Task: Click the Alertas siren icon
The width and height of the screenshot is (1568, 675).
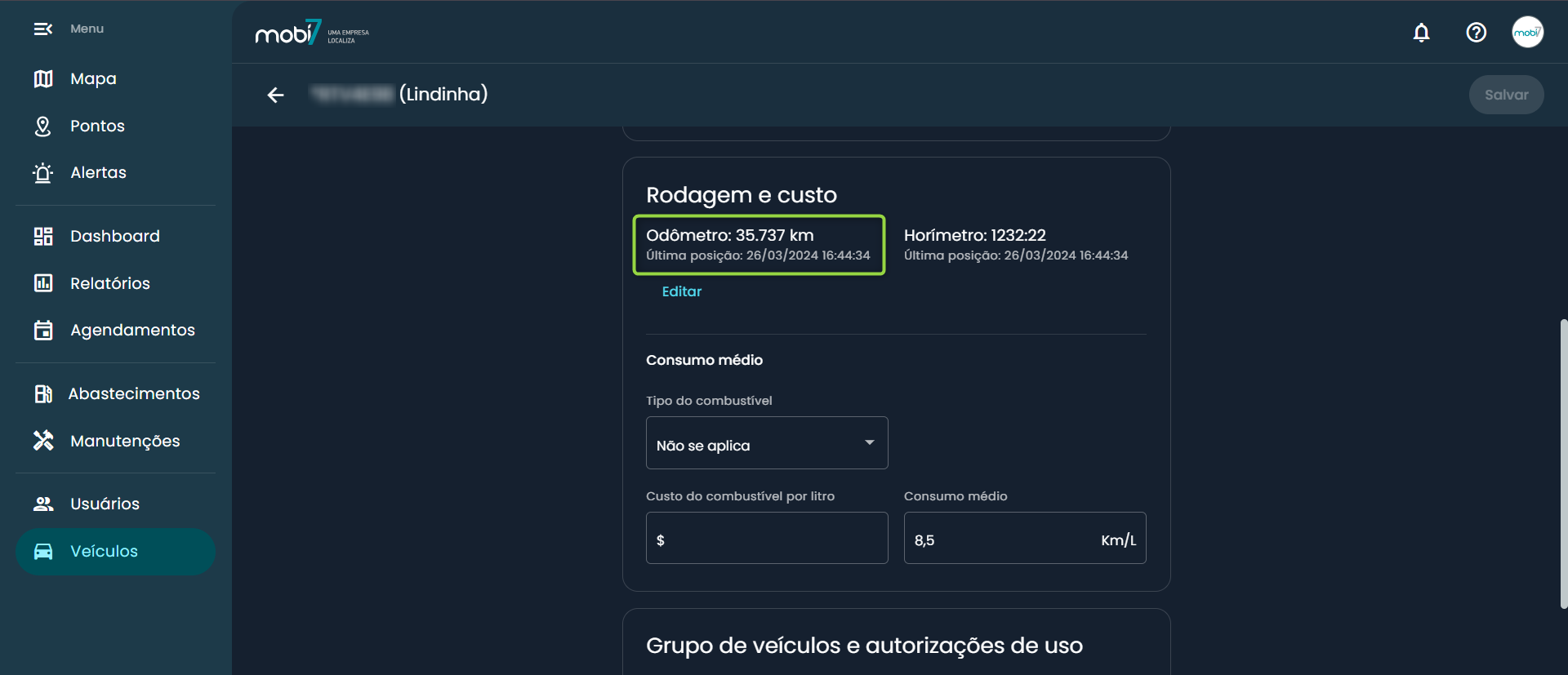Action: pos(43,173)
